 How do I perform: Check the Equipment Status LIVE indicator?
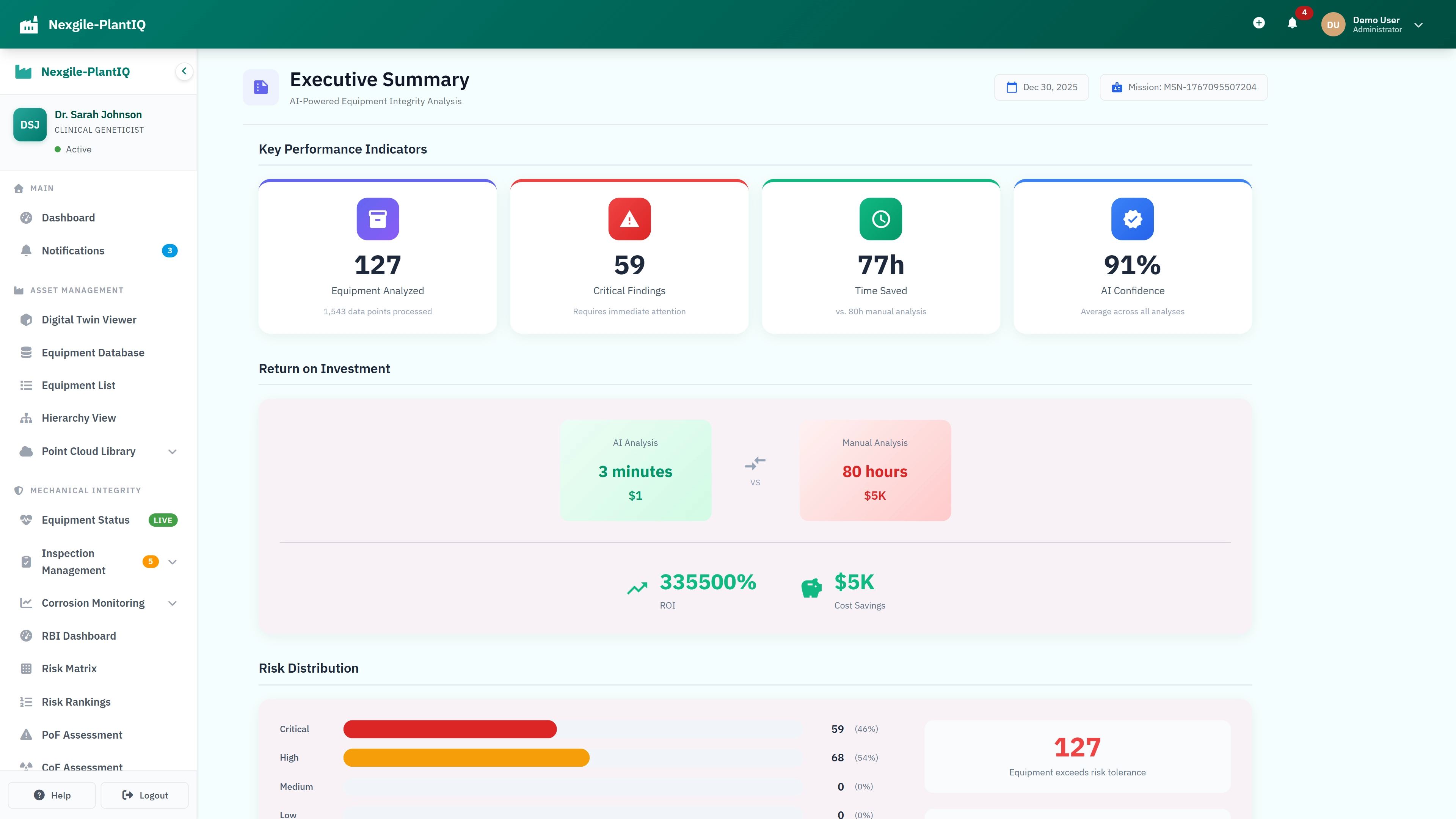[x=163, y=520]
